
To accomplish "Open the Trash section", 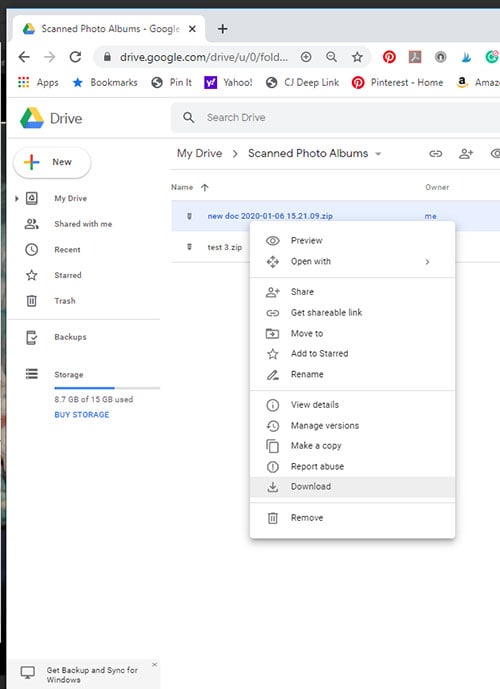I will point(65,301).
